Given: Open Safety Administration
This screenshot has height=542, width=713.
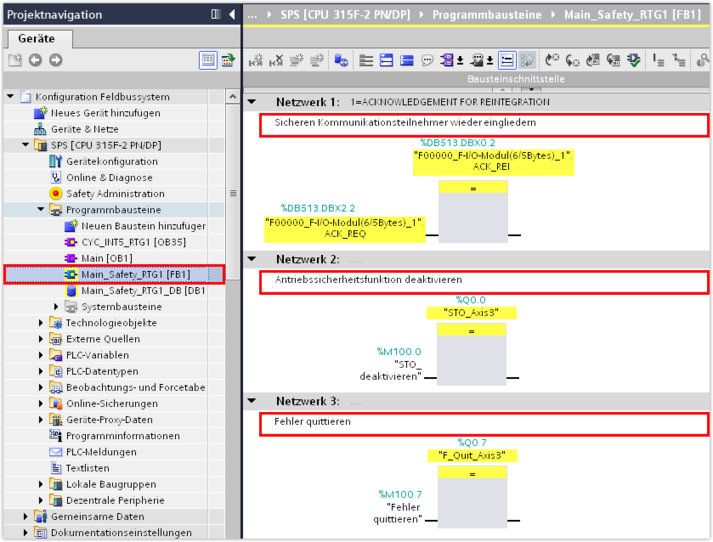Looking at the screenshot, I should (x=115, y=193).
